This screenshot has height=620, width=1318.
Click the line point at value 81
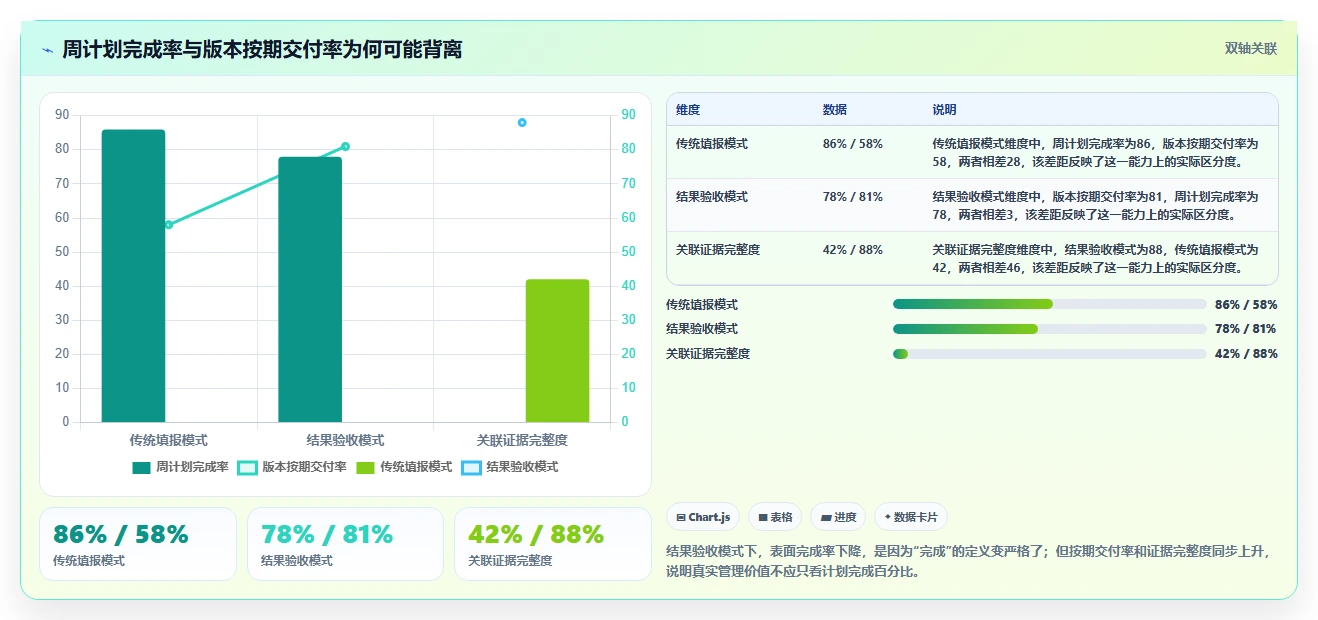click(345, 146)
